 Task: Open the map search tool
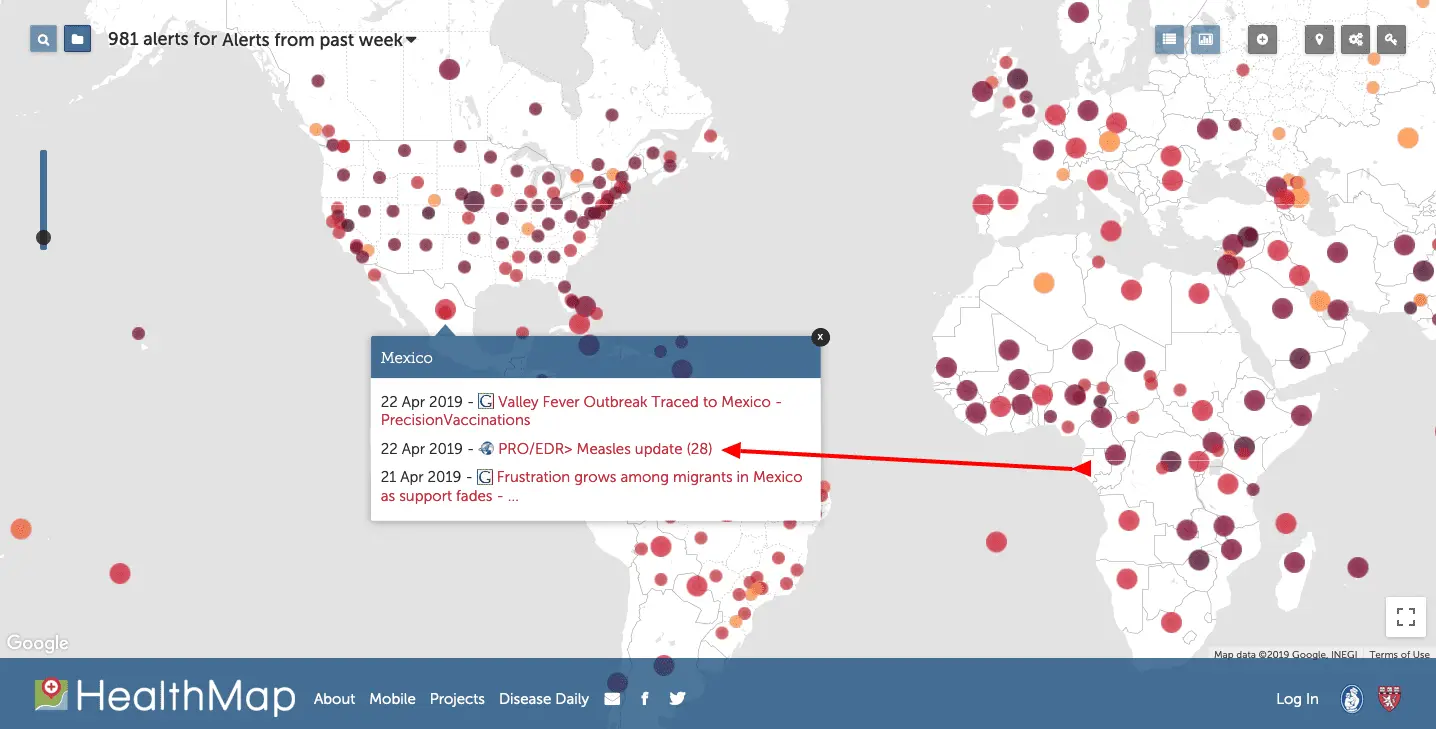pyautogui.click(x=43, y=40)
